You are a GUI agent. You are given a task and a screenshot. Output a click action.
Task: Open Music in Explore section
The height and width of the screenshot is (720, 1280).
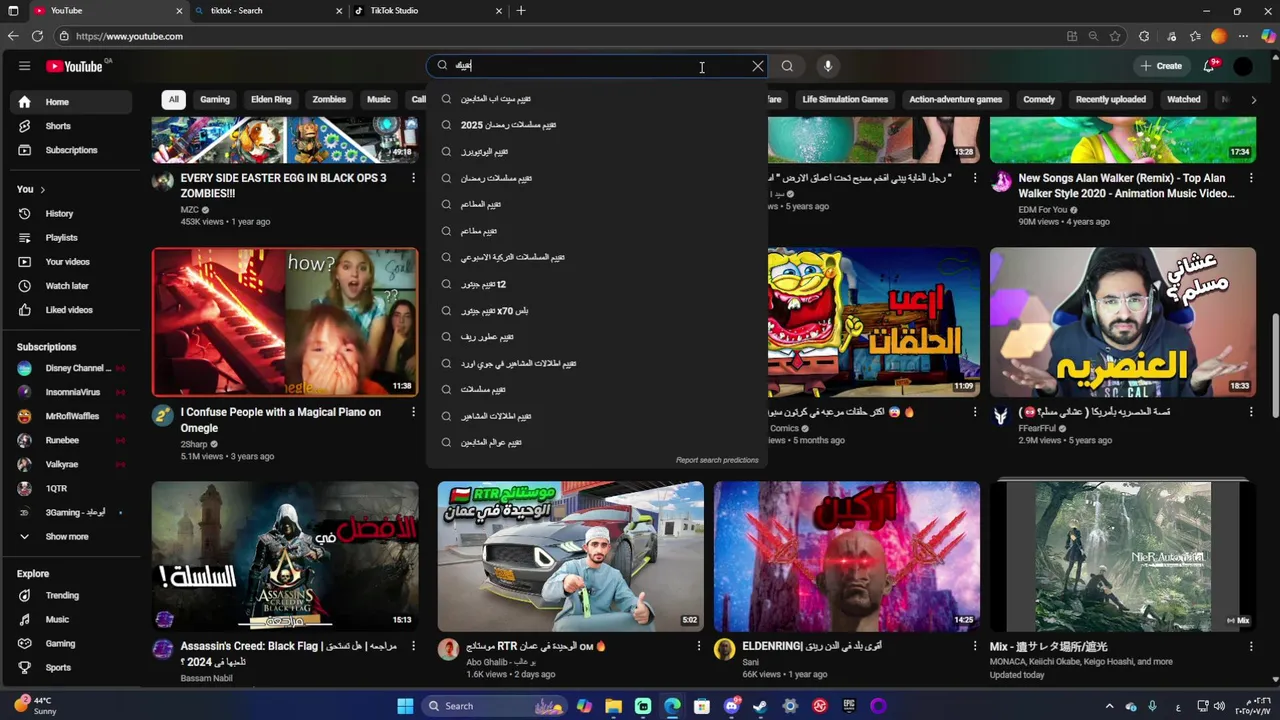pyautogui.click(x=71, y=619)
